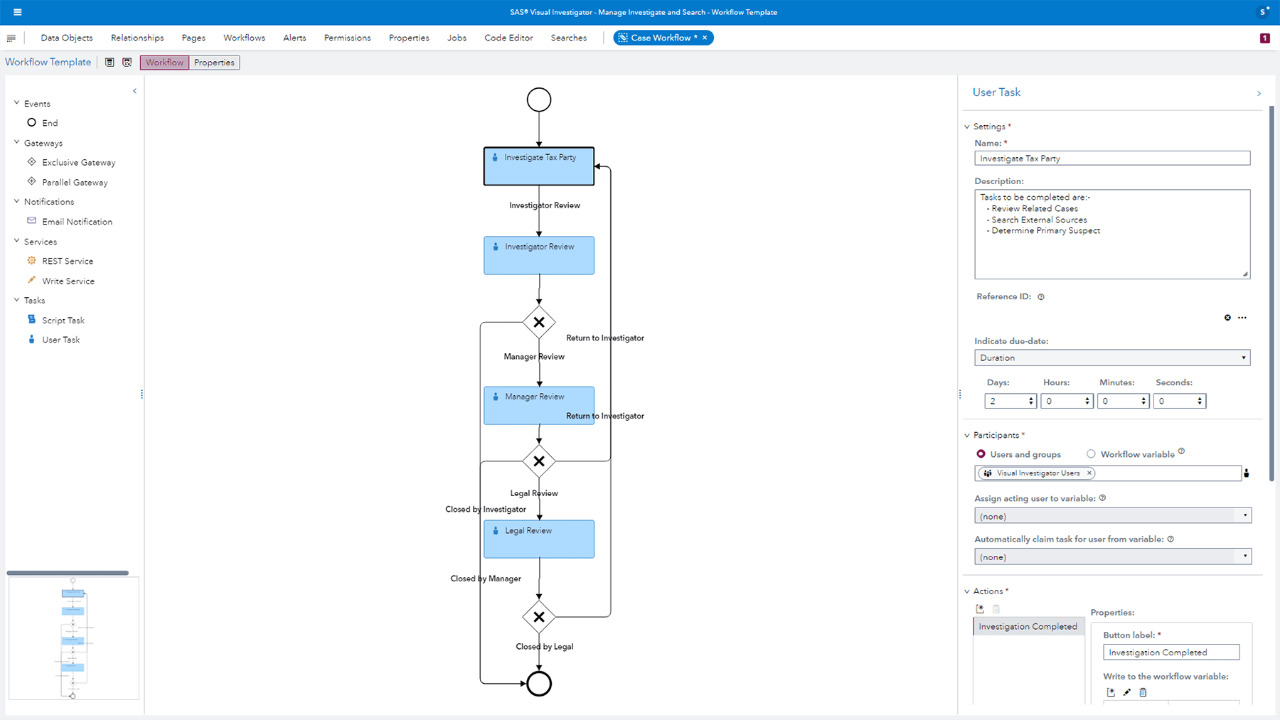Select the Workflow variable radio button

pos(1090,453)
